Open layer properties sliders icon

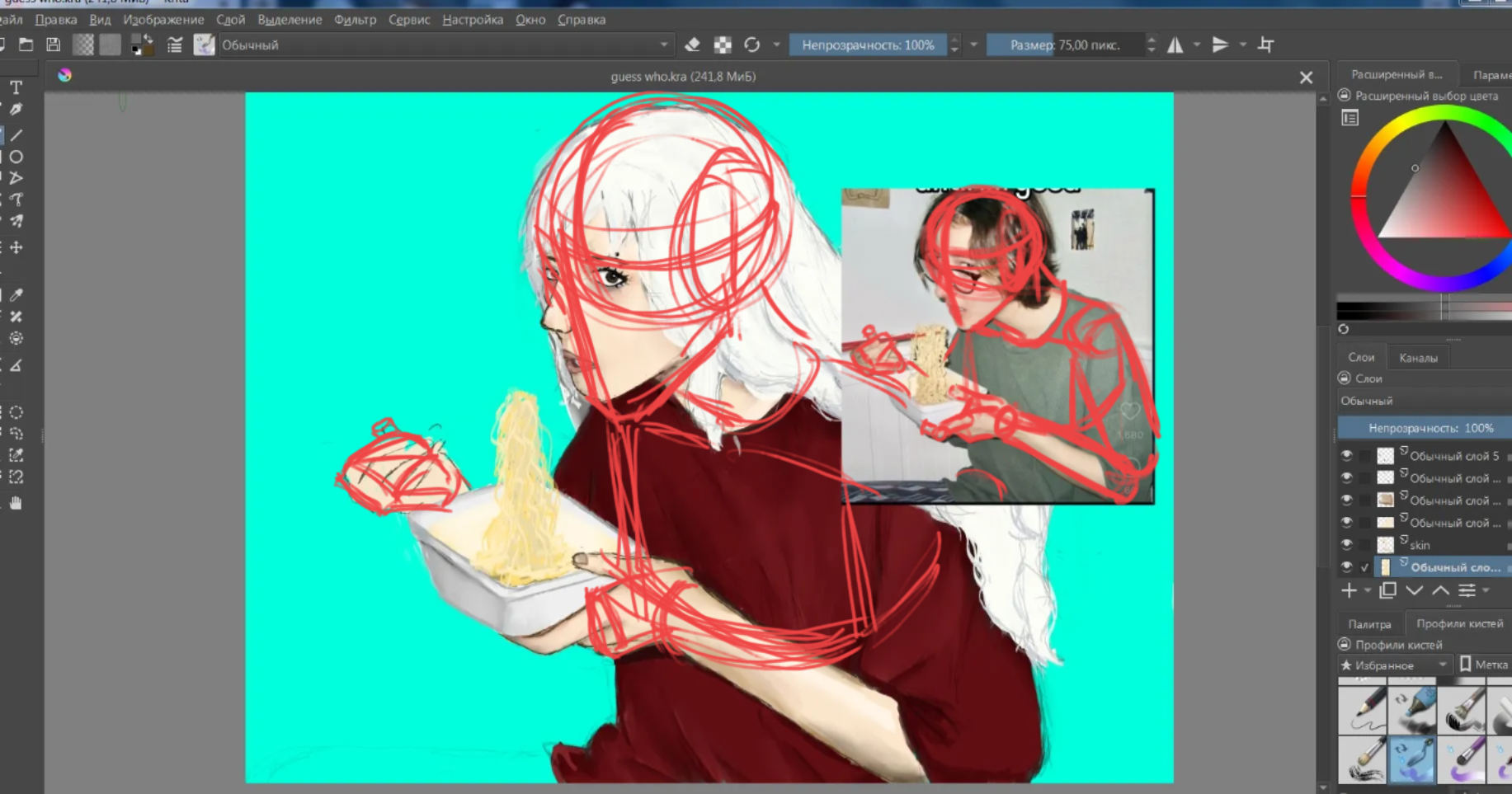click(x=1467, y=590)
